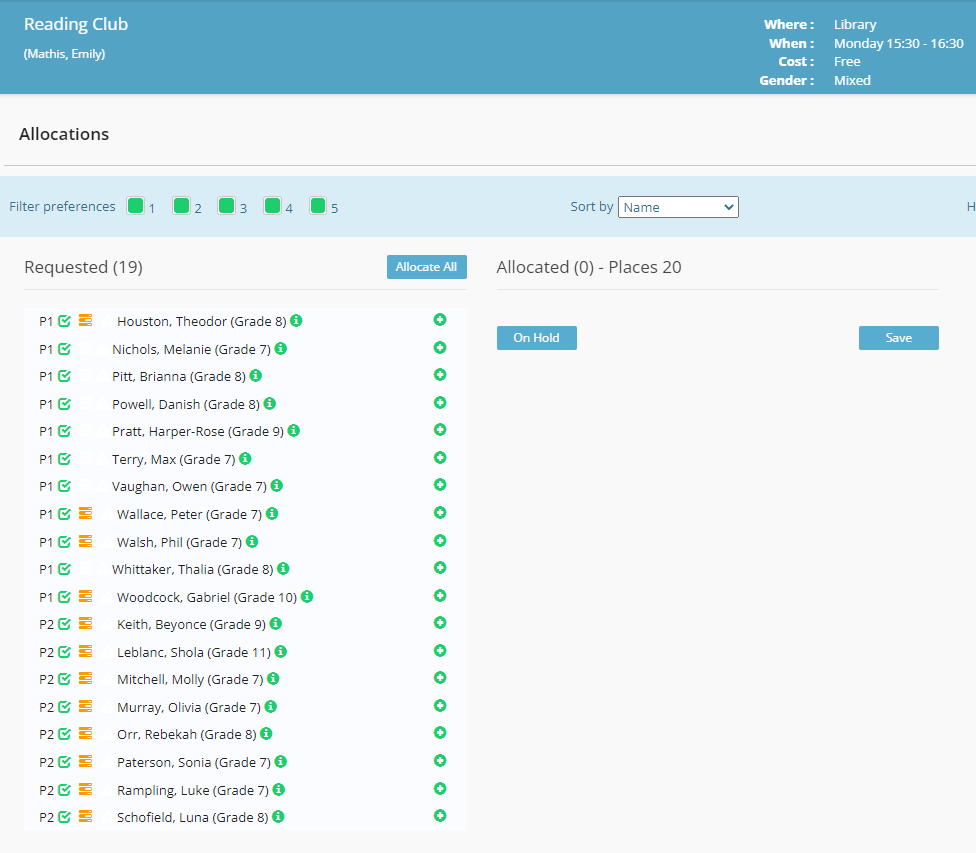Allocate Pratt, Harper-Rose with plus icon

(x=440, y=430)
